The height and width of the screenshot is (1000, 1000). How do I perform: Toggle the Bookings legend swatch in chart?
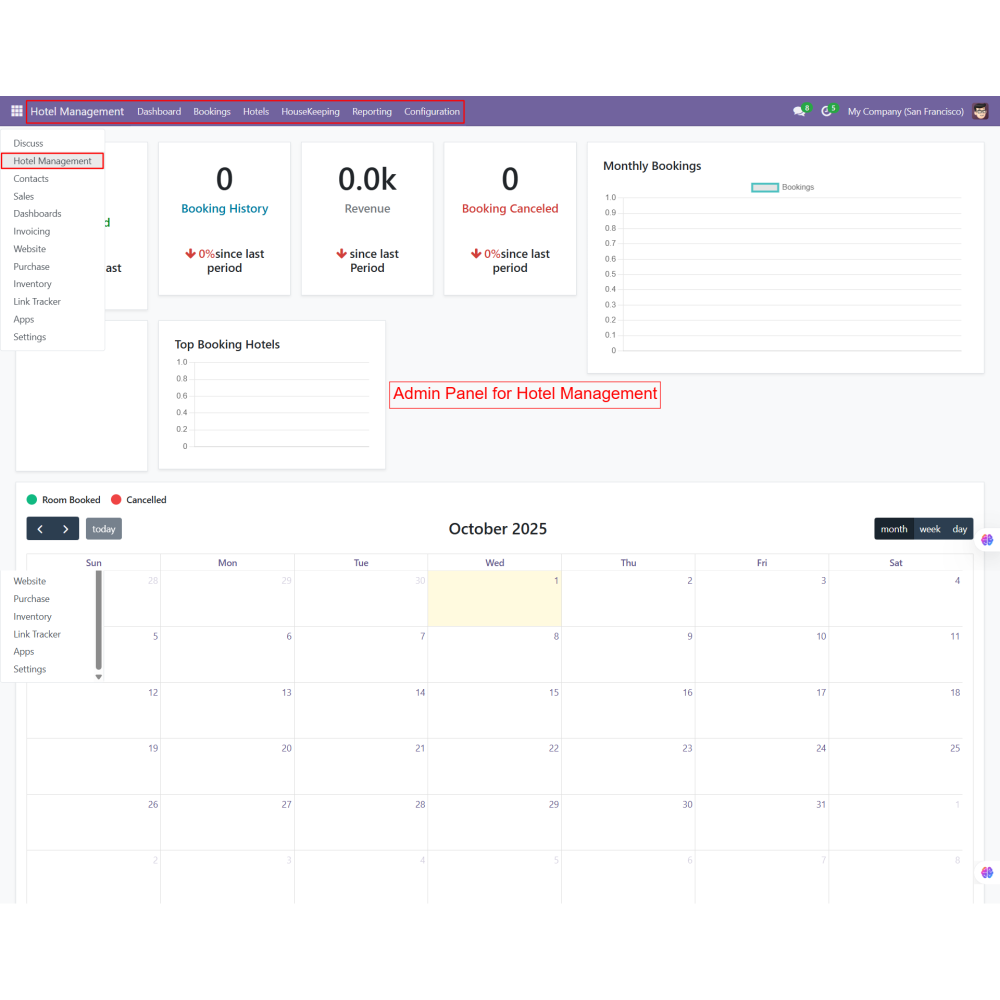point(765,187)
